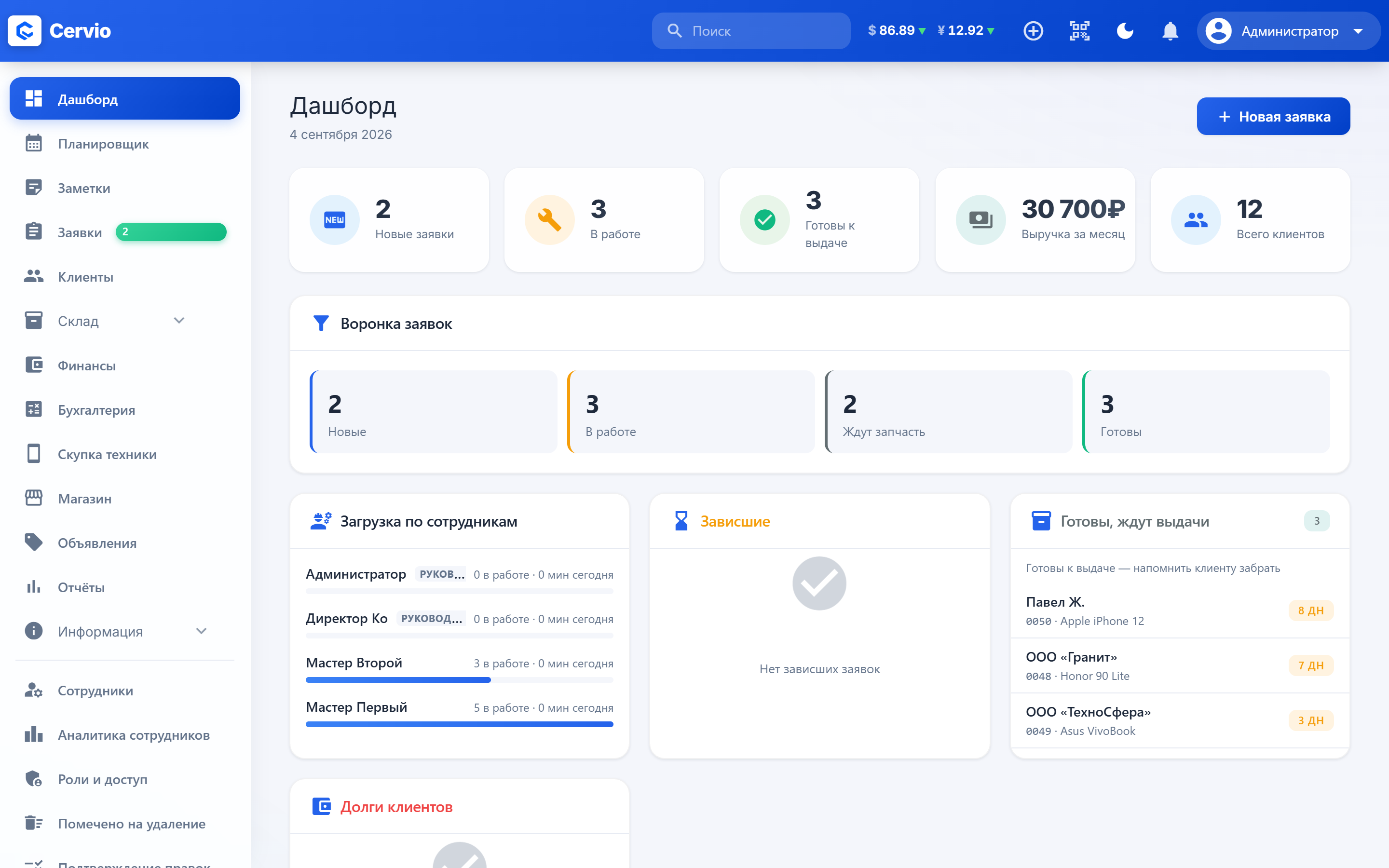Click the Готовы funnel stage

pyautogui.click(x=1206, y=412)
